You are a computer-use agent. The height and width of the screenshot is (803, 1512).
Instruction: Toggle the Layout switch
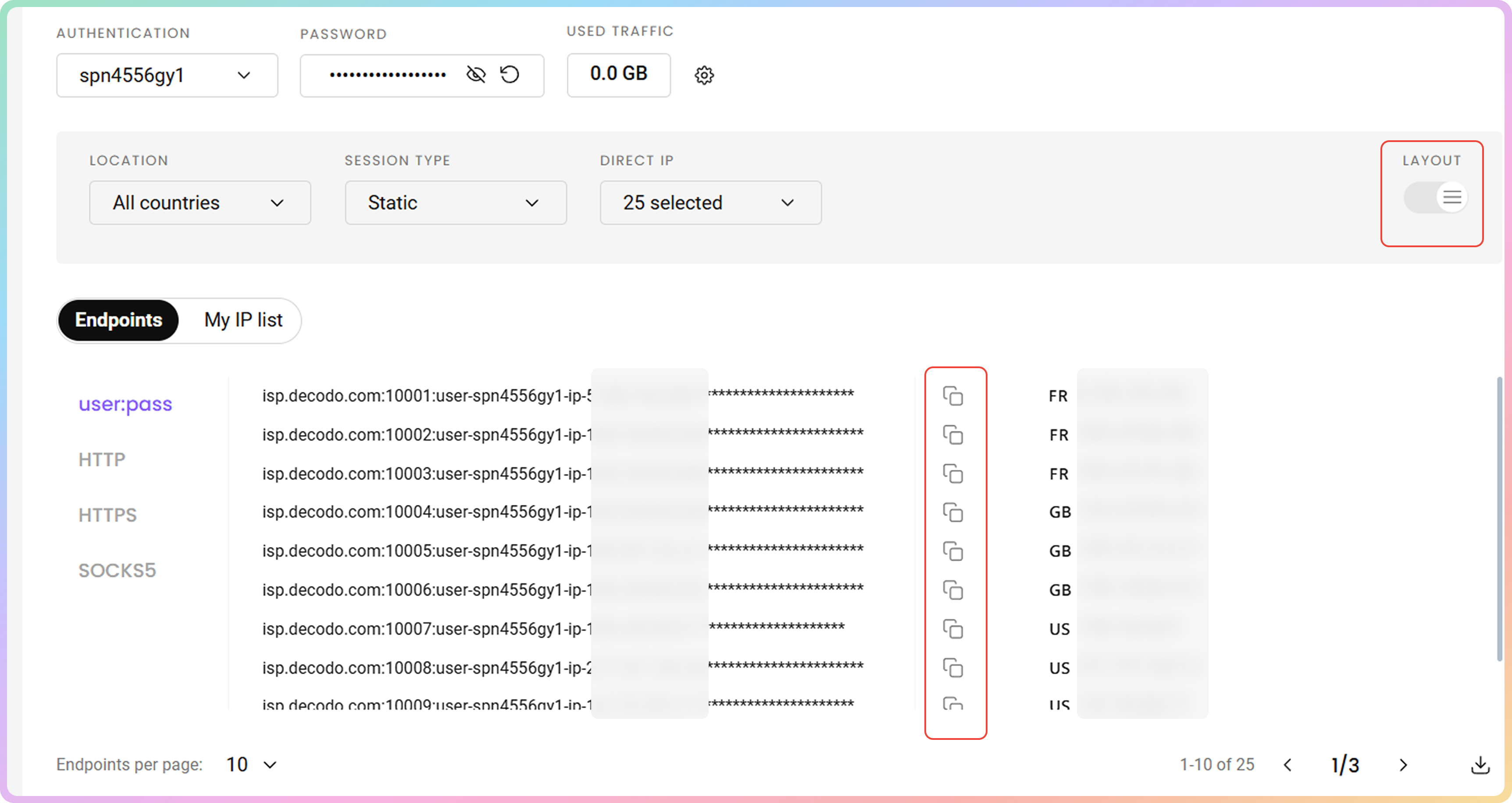click(x=1436, y=198)
